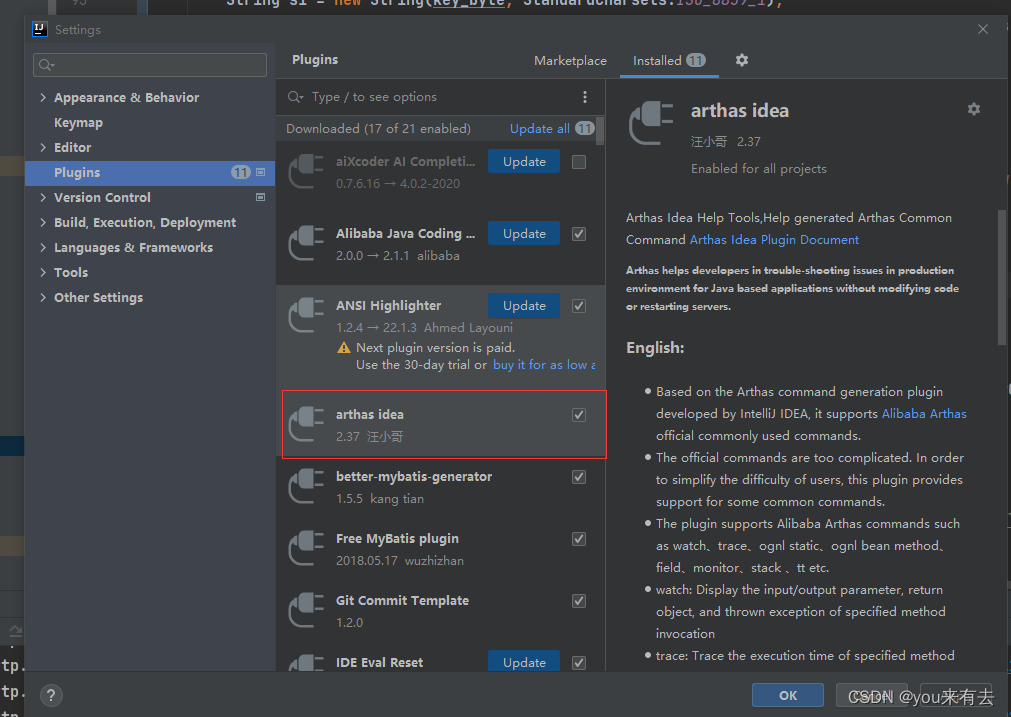Open the Arthas Idea Plugin Document link
Screen dimensions: 1011x717
click(774, 240)
